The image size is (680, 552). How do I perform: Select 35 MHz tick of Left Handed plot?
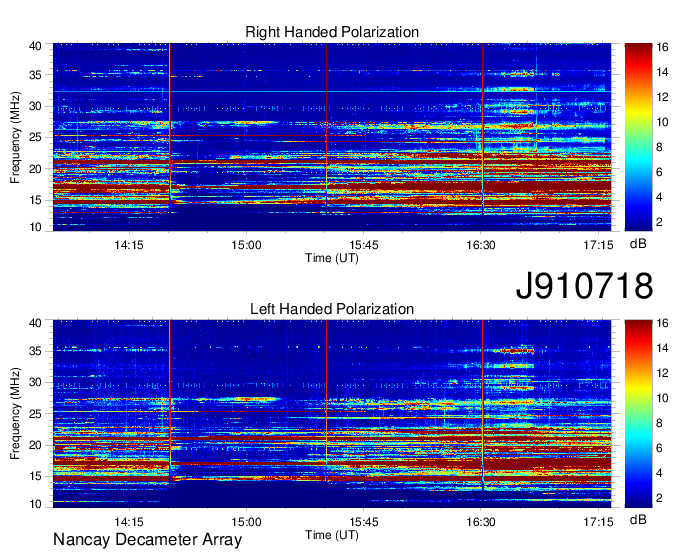(36, 351)
